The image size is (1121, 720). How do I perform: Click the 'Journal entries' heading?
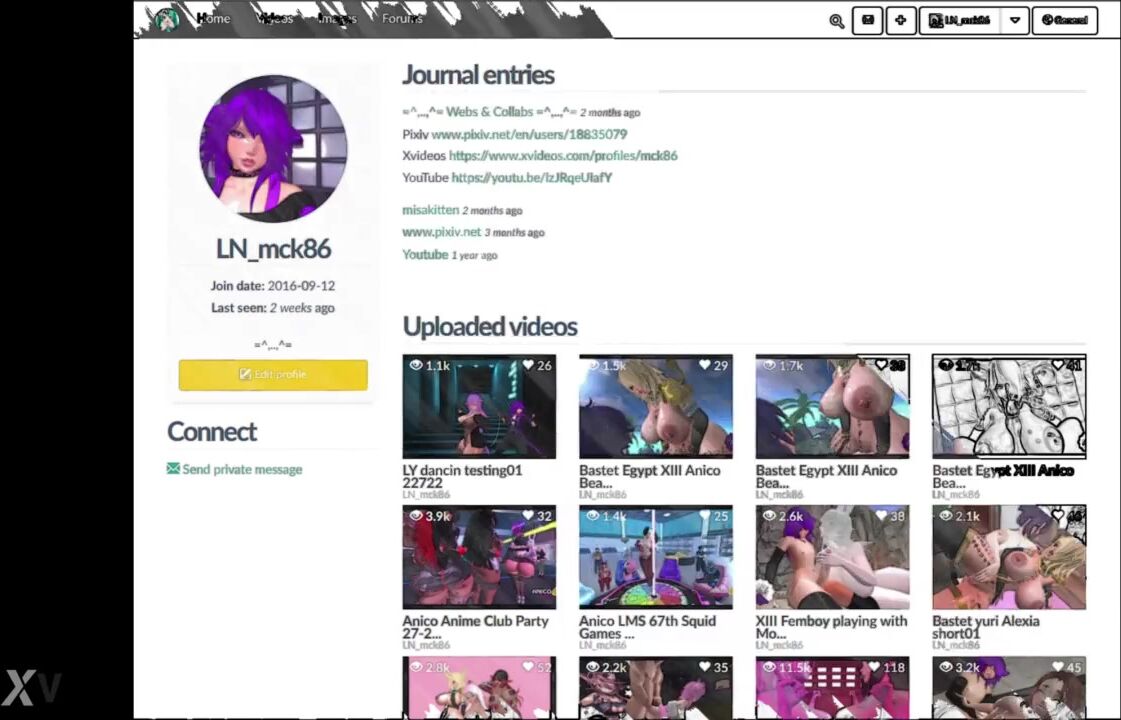point(478,75)
